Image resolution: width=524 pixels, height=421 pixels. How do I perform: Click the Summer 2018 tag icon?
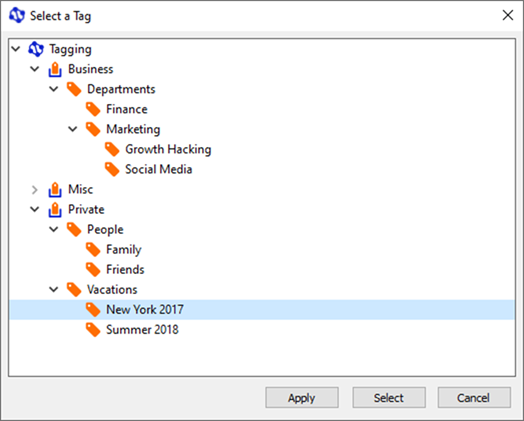click(93, 330)
